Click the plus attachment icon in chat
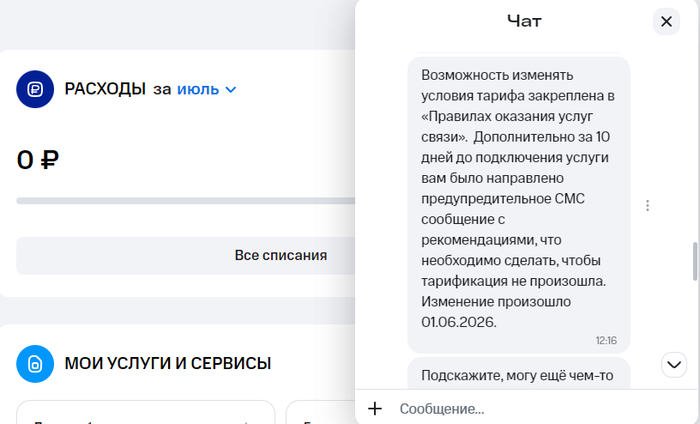700x424 pixels. pyautogui.click(x=375, y=408)
